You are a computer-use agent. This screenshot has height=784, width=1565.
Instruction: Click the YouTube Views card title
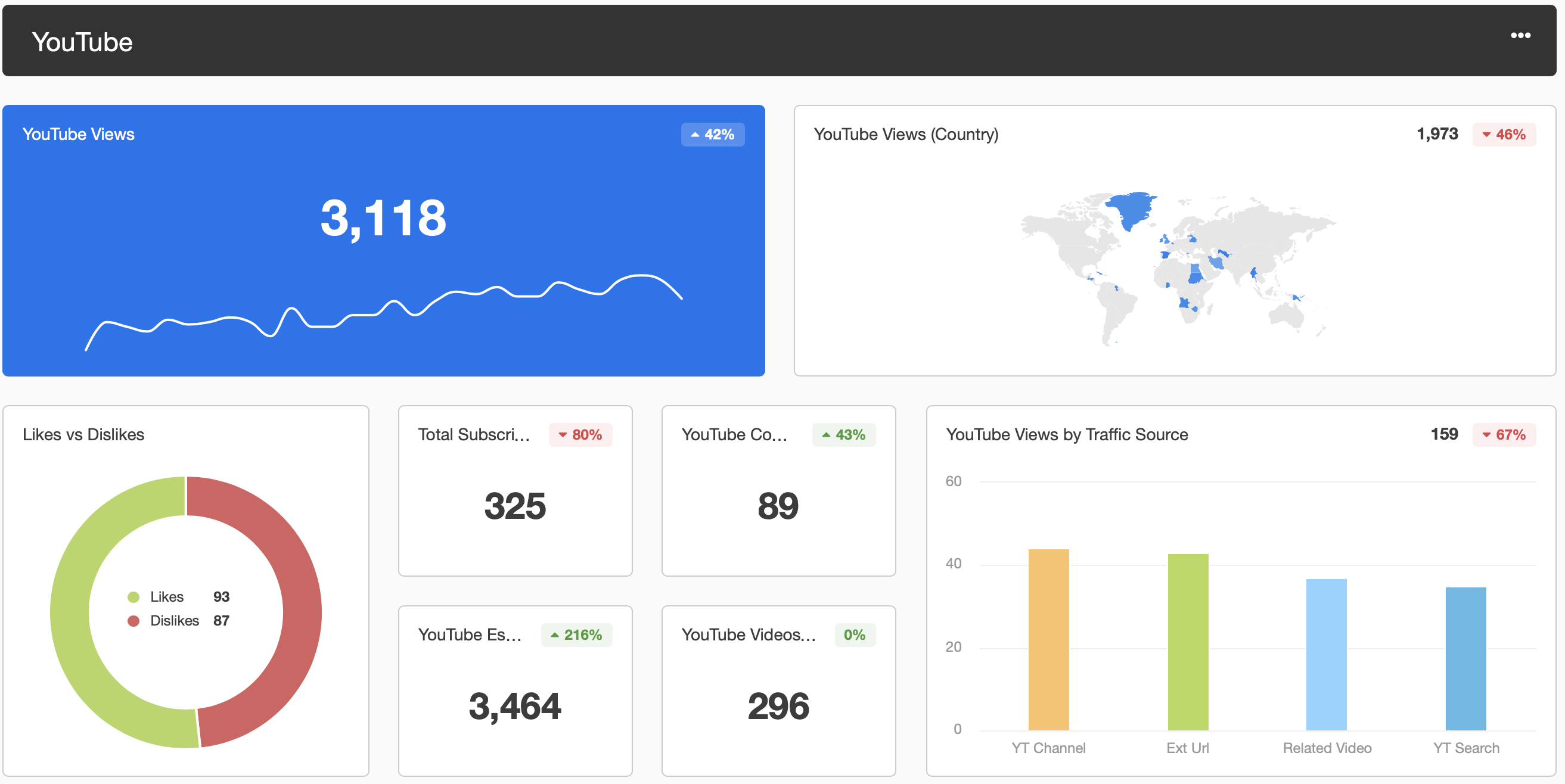click(x=79, y=134)
